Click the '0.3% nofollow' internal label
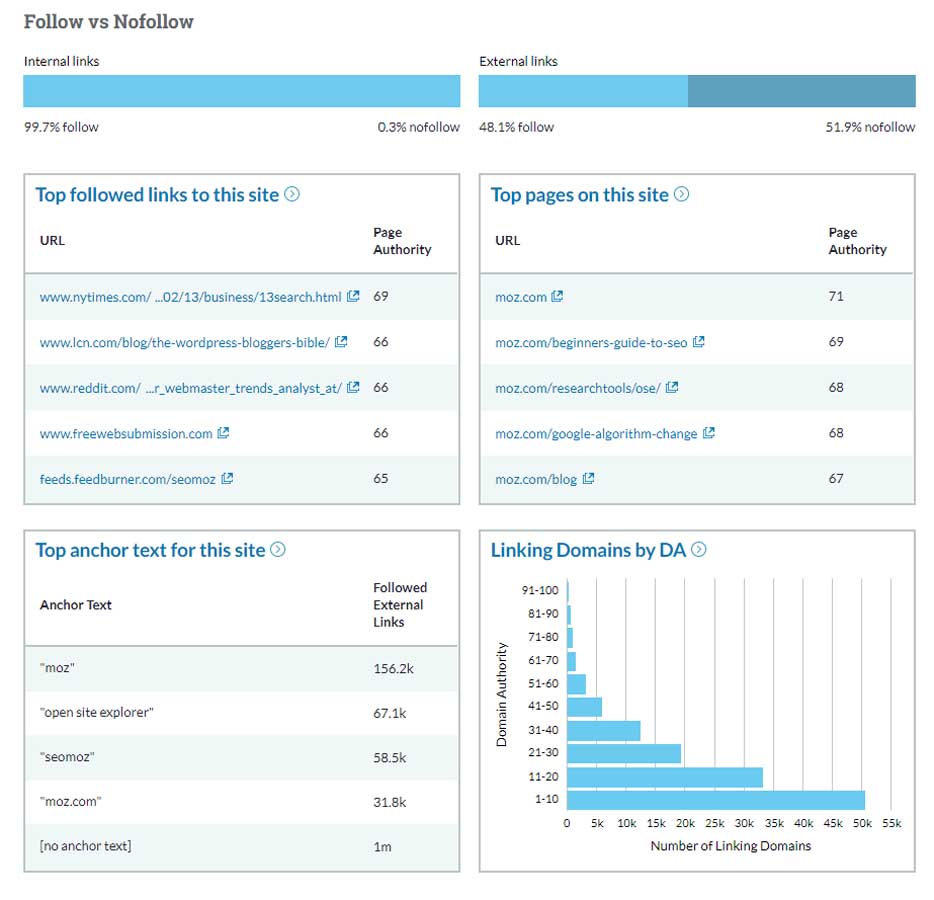Image resolution: width=934 pixels, height=900 pixels. point(418,127)
